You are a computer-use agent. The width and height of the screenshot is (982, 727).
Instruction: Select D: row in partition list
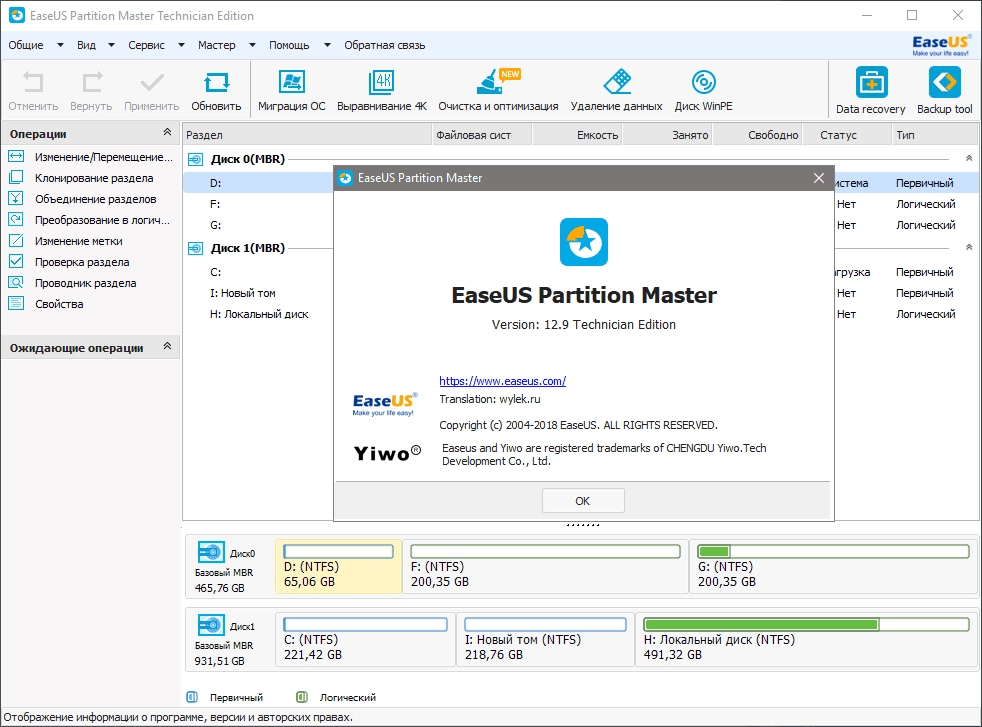click(x=258, y=183)
